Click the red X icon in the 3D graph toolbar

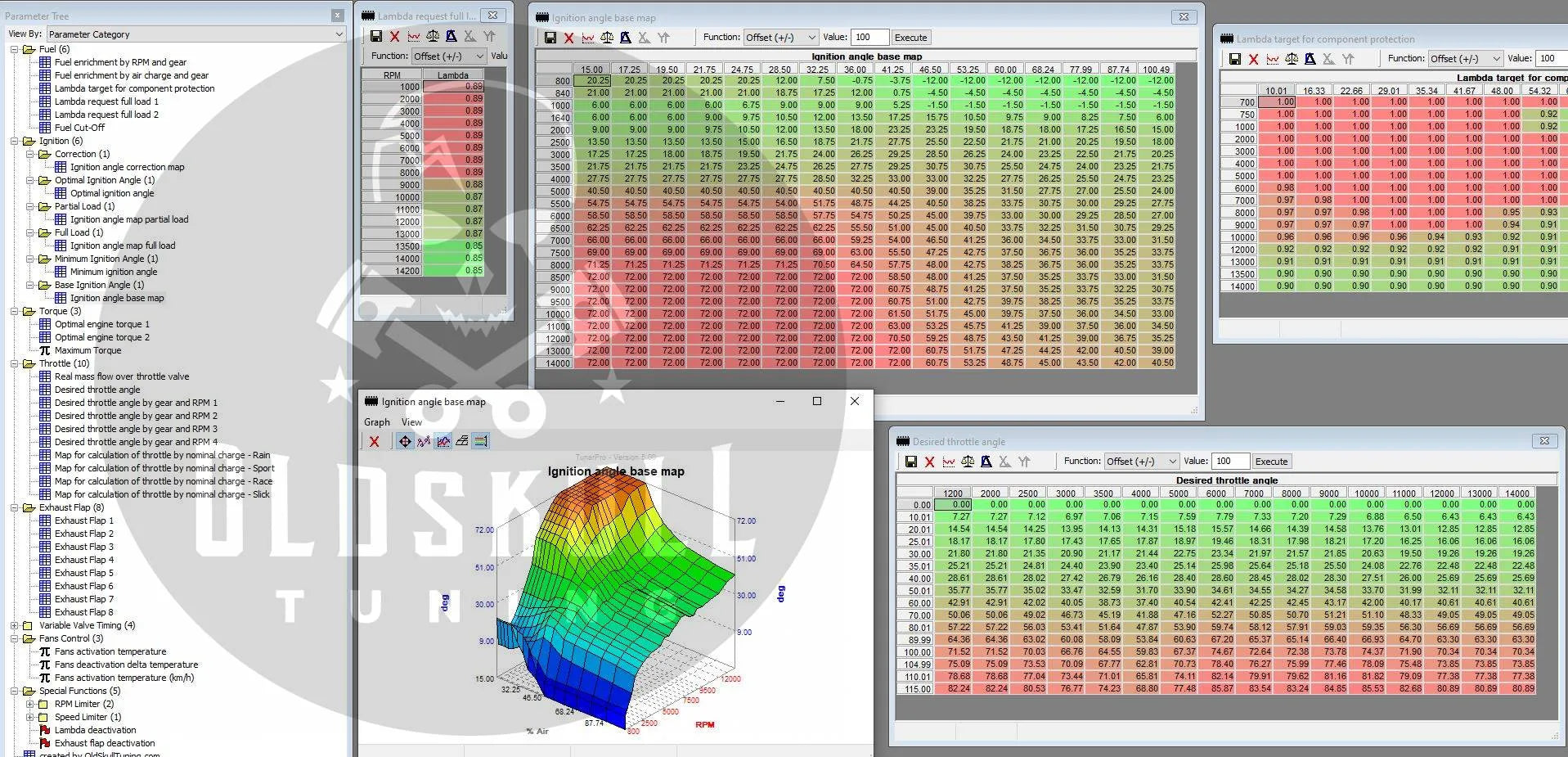374,442
